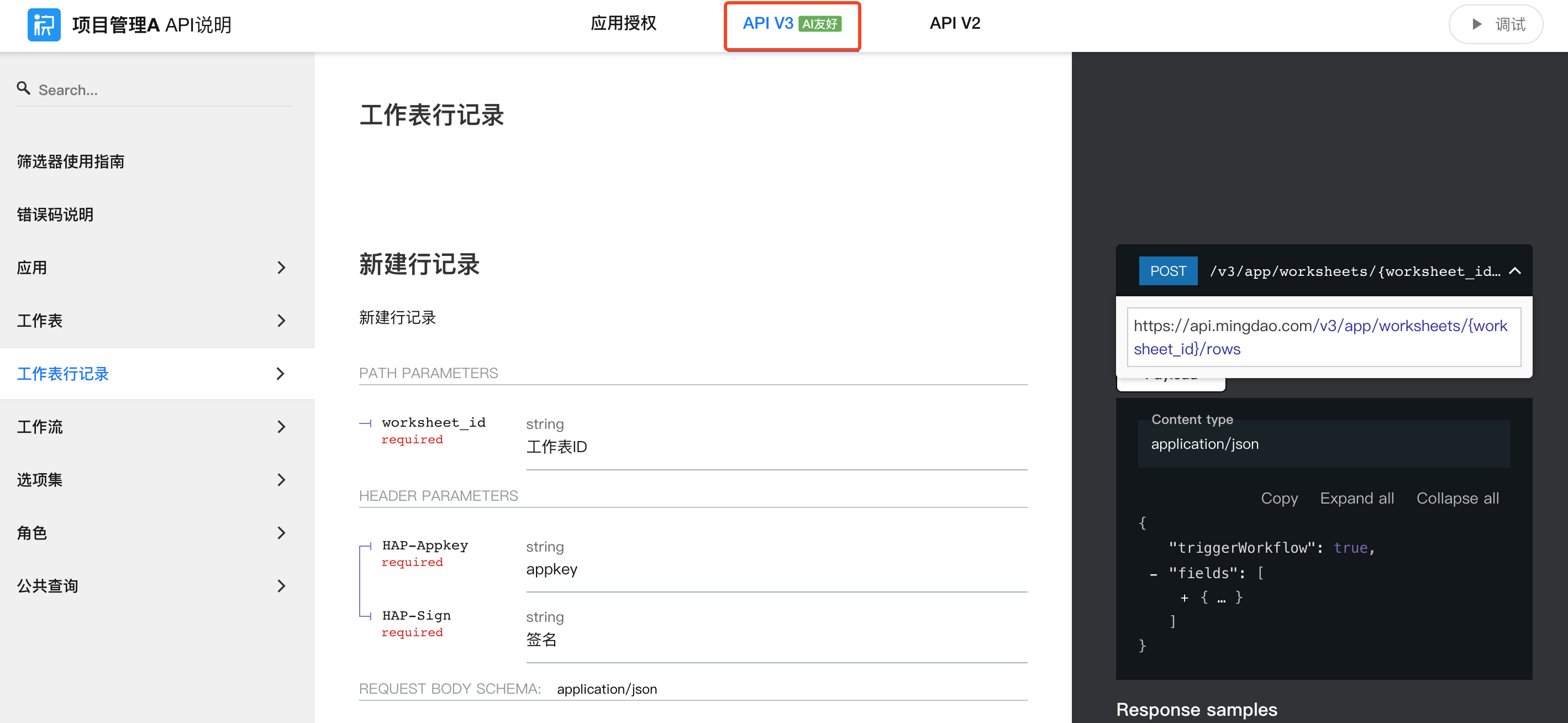Click the play icon in 调试 button
Image resolution: width=1568 pixels, height=723 pixels.
pyautogui.click(x=1476, y=24)
